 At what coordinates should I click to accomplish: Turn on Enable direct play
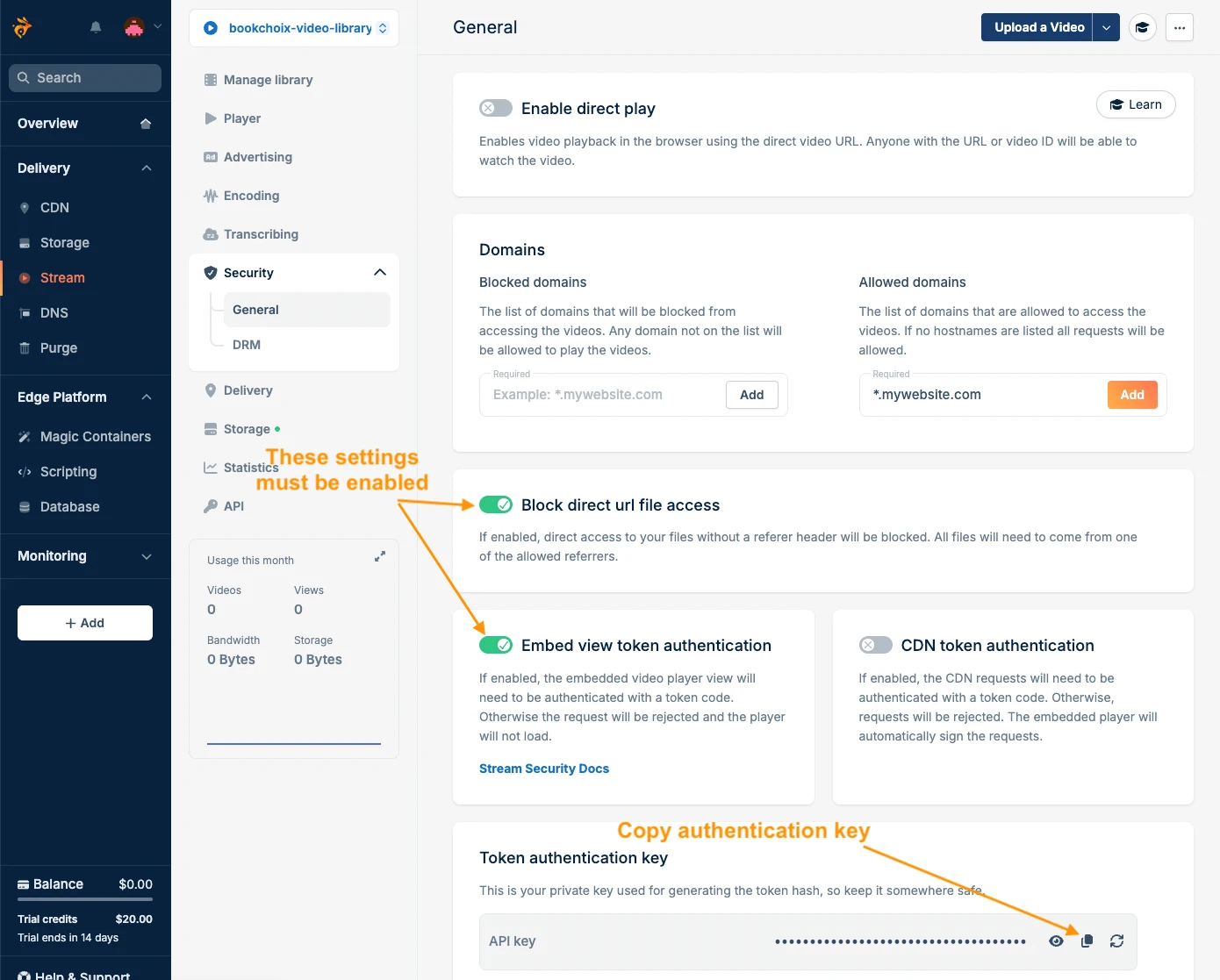[x=495, y=107]
